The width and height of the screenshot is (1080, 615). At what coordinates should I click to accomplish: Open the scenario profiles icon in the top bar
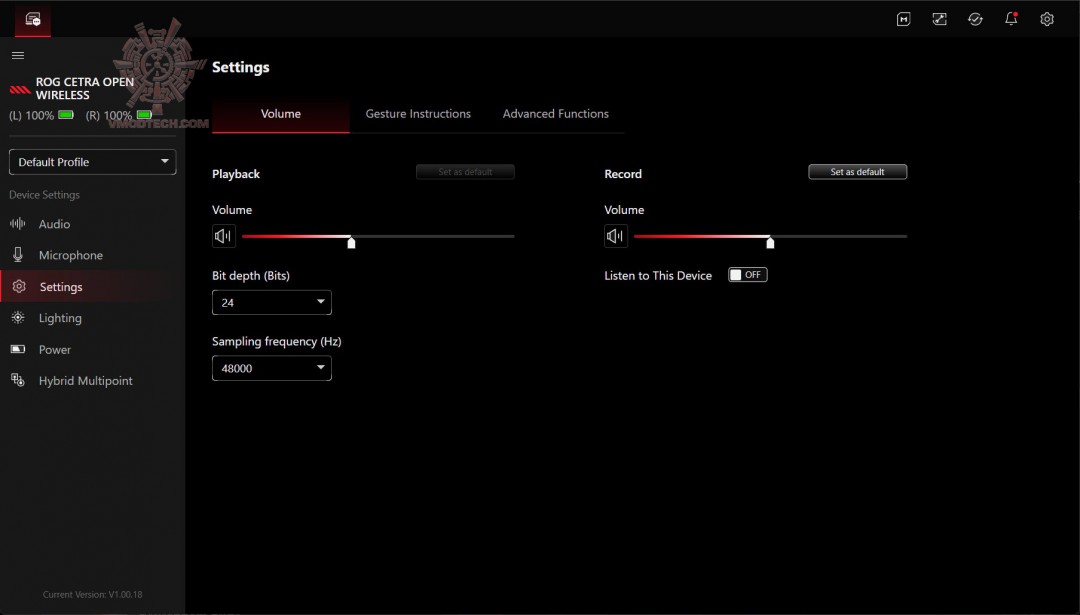pos(939,19)
